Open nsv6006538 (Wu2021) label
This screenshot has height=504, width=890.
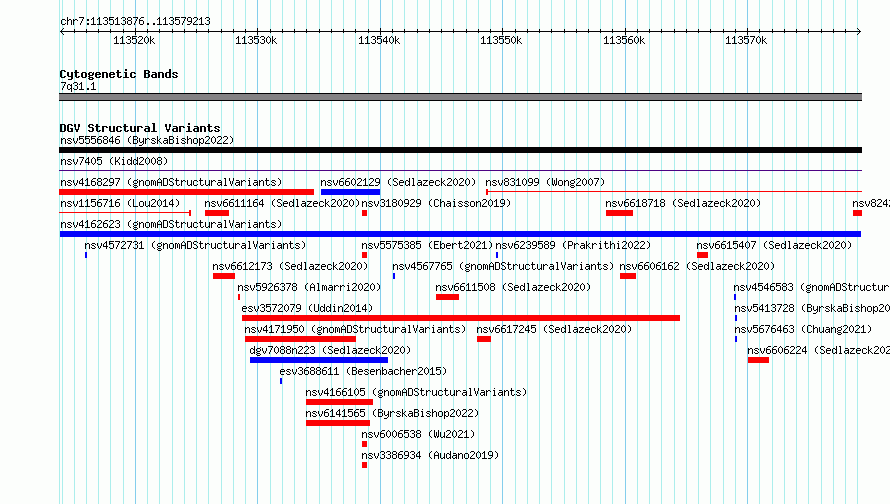coord(418,434)
